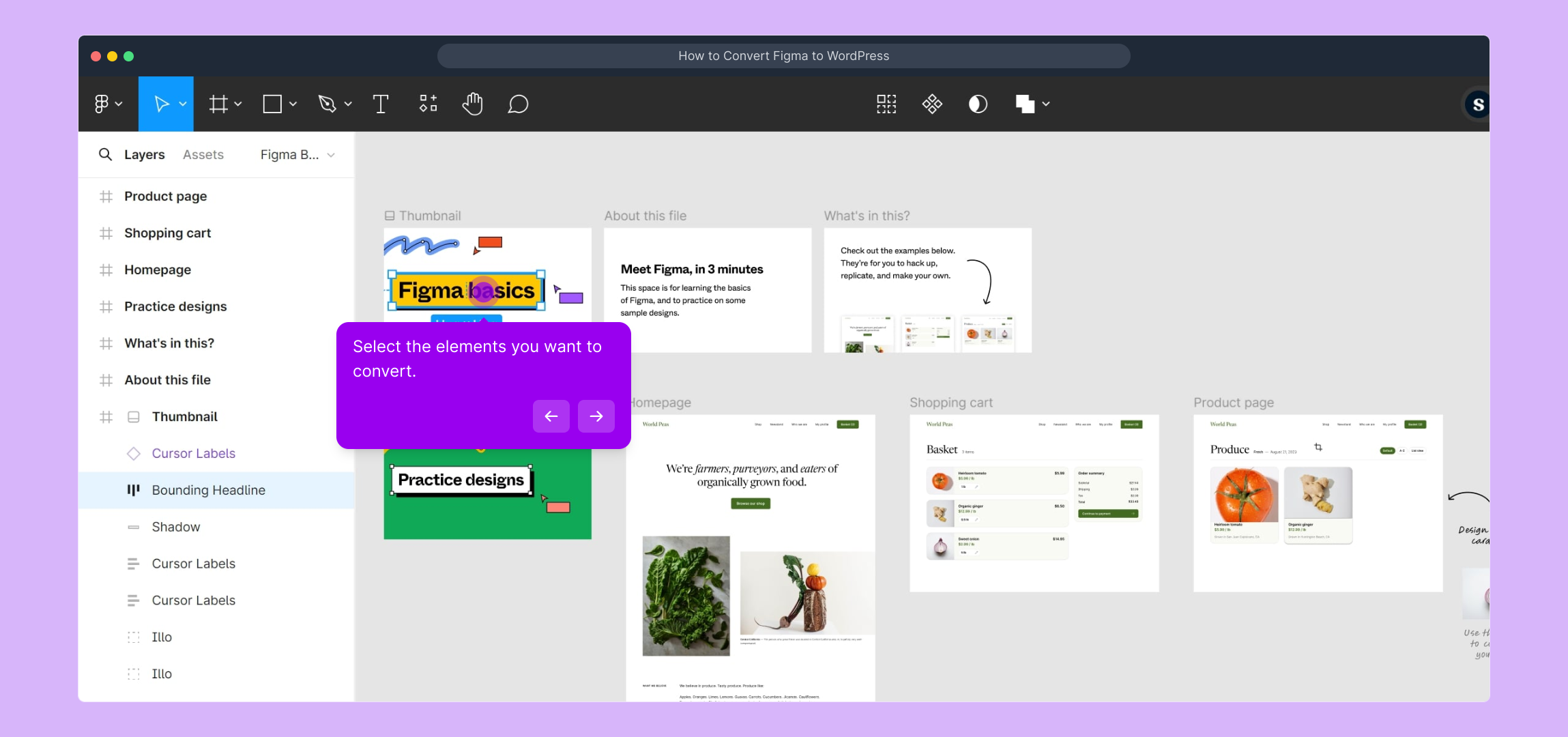Switch to the Assets tab

point(203,155)
